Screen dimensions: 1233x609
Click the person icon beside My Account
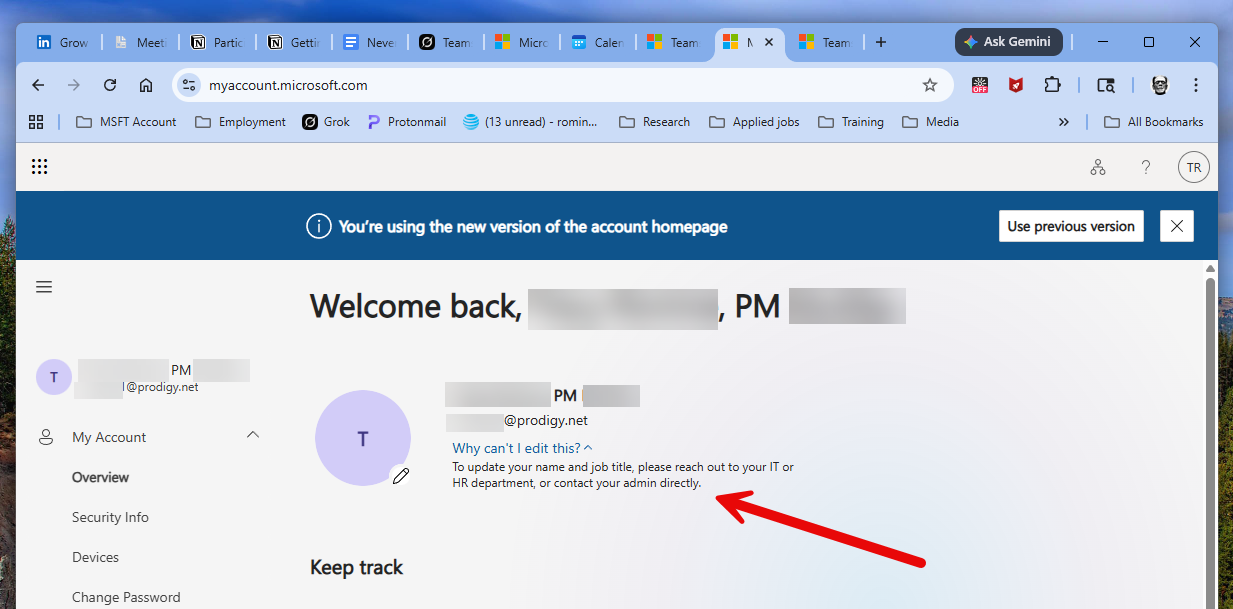[x=46, y=437]
